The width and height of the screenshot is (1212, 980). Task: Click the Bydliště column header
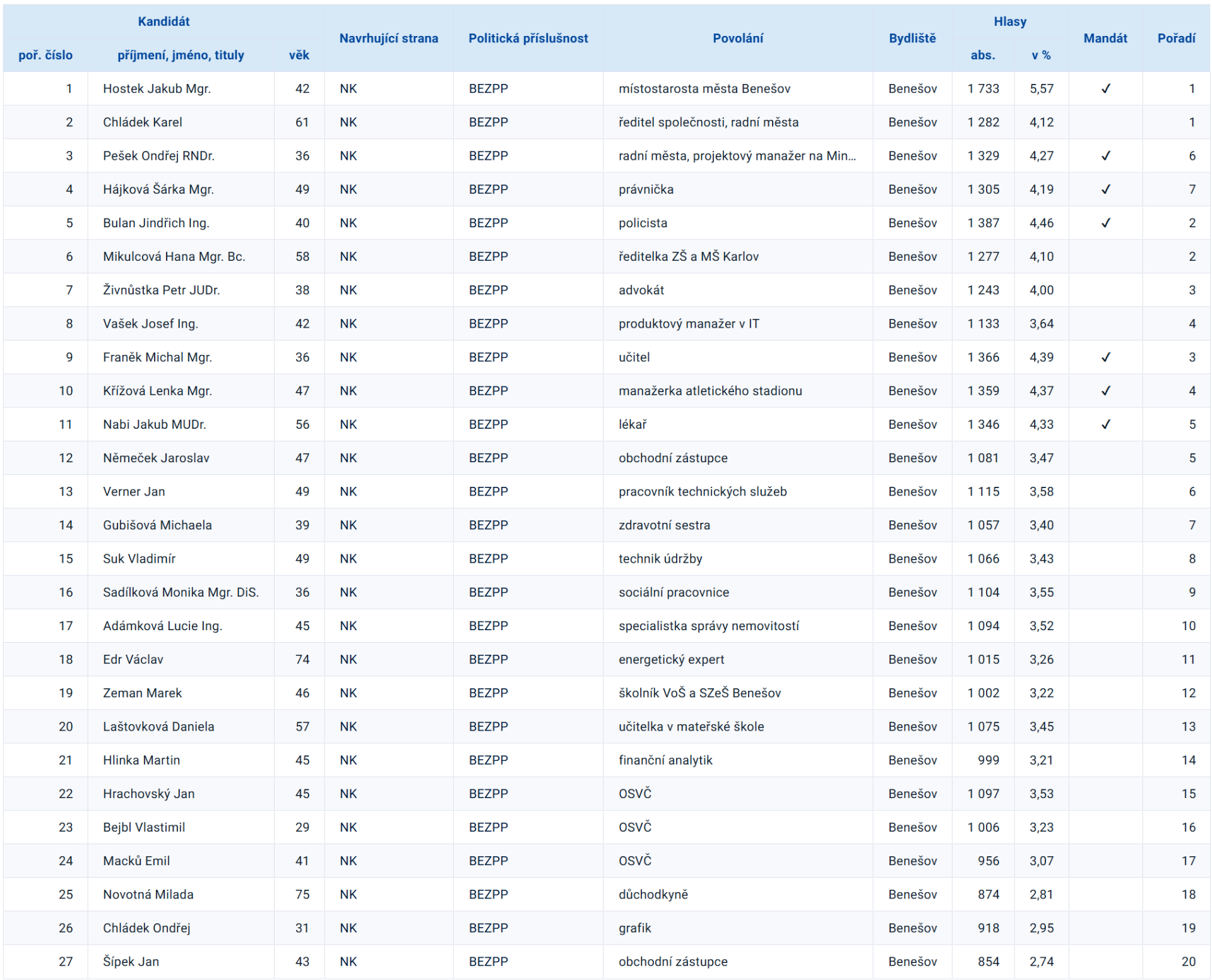point(912,39)
